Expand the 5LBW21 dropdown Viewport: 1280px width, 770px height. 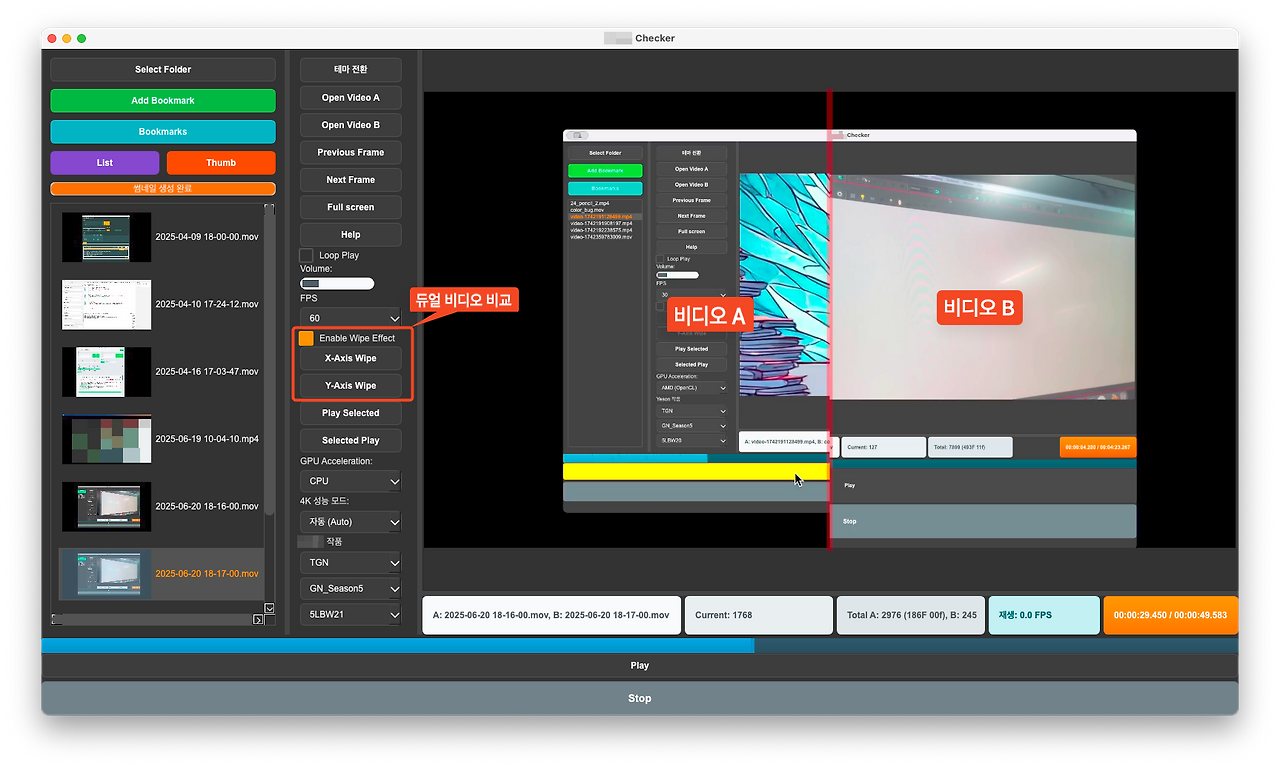click(350, 614)
